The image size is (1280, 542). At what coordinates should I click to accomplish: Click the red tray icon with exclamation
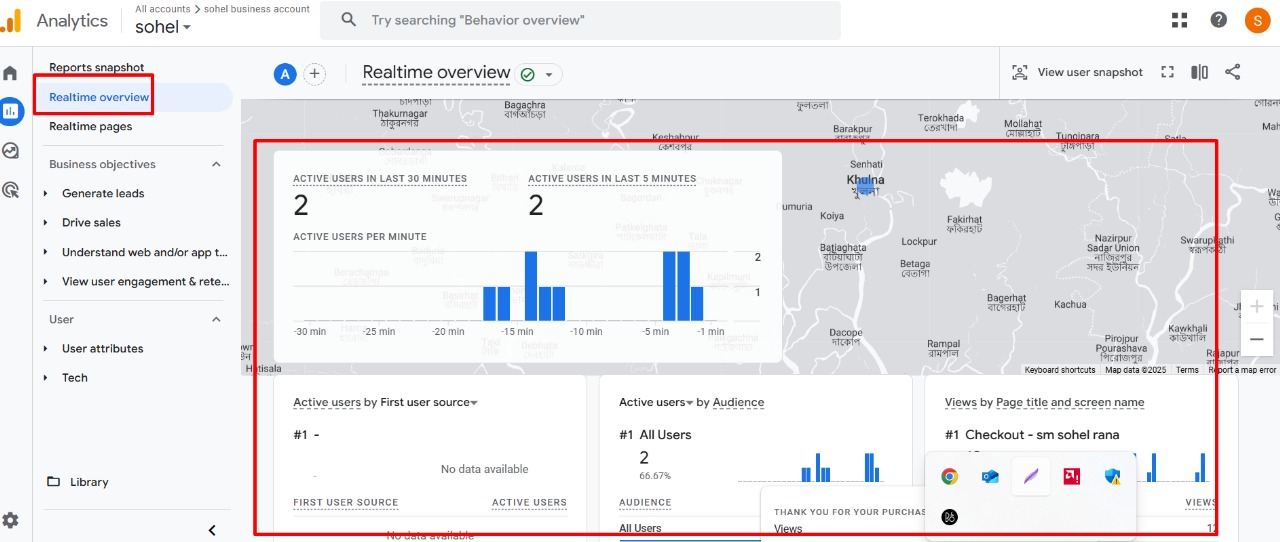tap(1072, 477)
